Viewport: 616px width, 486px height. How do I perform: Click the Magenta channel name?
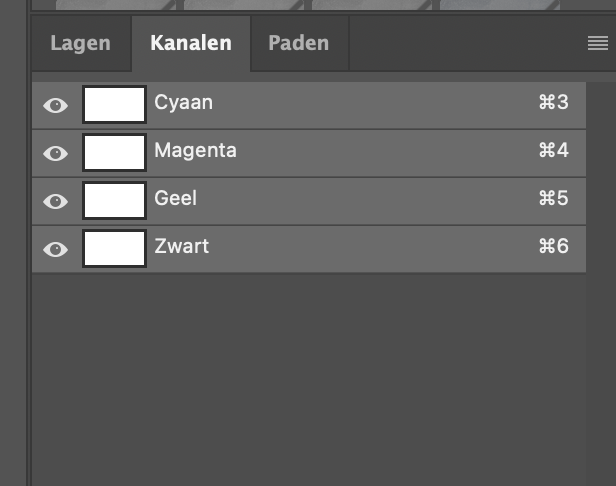pos(195,150)
